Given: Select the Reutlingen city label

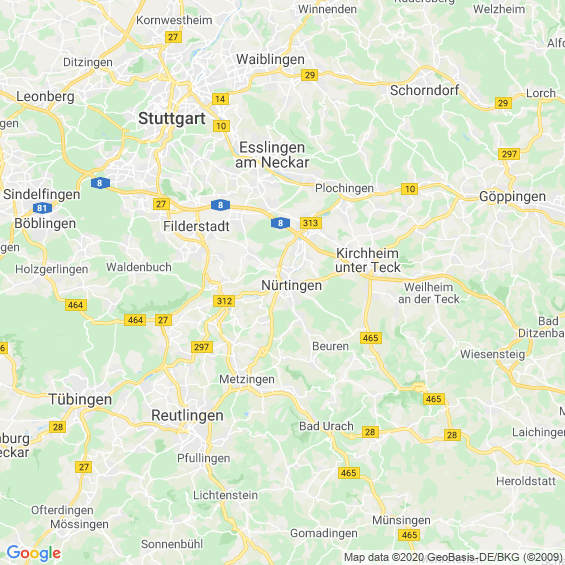Looking at the screenshot, I should coord(187,416).
